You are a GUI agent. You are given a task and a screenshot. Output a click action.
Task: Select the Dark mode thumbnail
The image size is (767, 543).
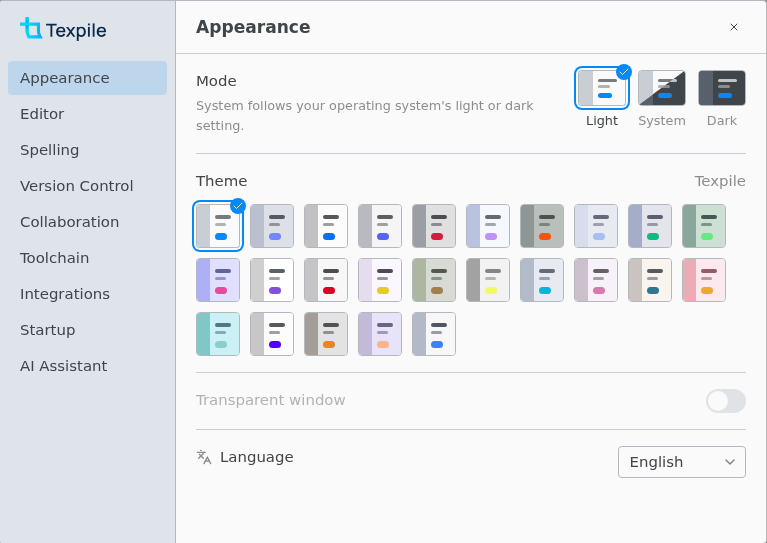[722, 88]
